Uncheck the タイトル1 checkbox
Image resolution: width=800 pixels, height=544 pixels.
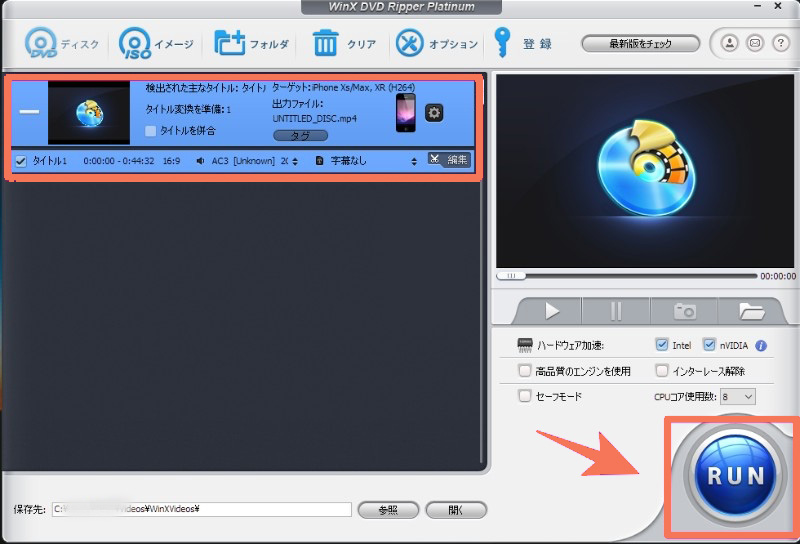[x=21, y=161]
